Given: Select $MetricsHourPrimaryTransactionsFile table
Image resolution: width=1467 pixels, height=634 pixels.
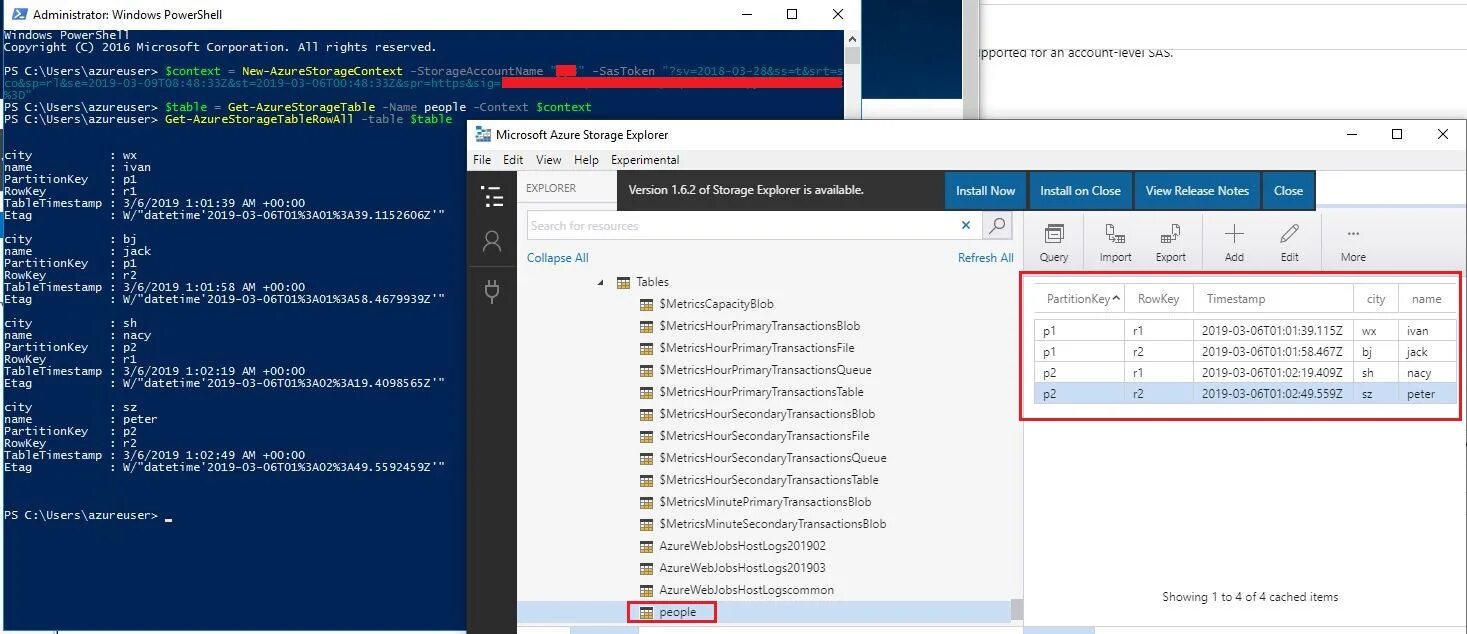Looking at the screenshot, I should pos(756,348).
